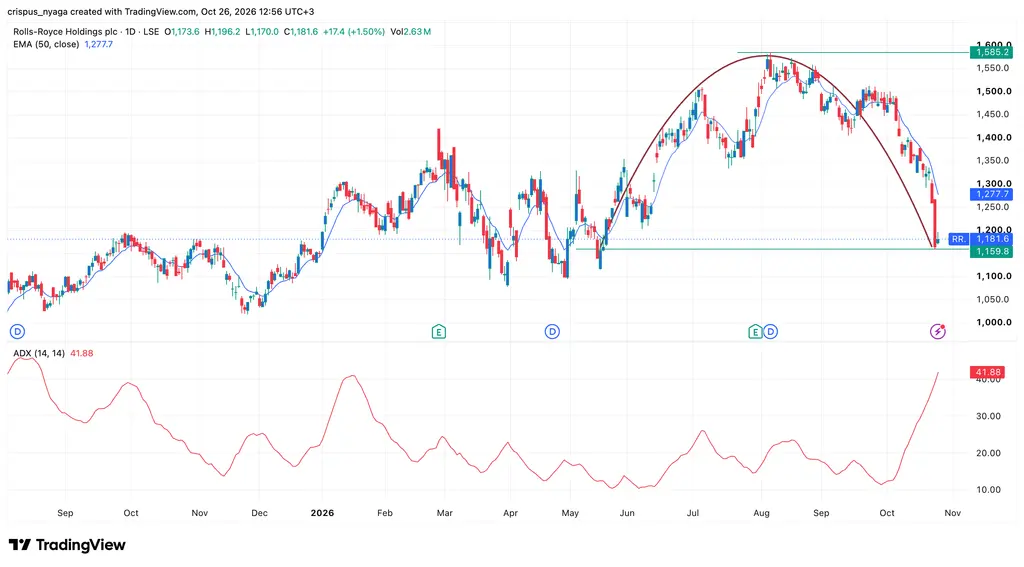Image resolution: width=1024 pixels, height=567 pixels.
Task: Click the Aug label on time axis
Action: [x=761, y=513]
